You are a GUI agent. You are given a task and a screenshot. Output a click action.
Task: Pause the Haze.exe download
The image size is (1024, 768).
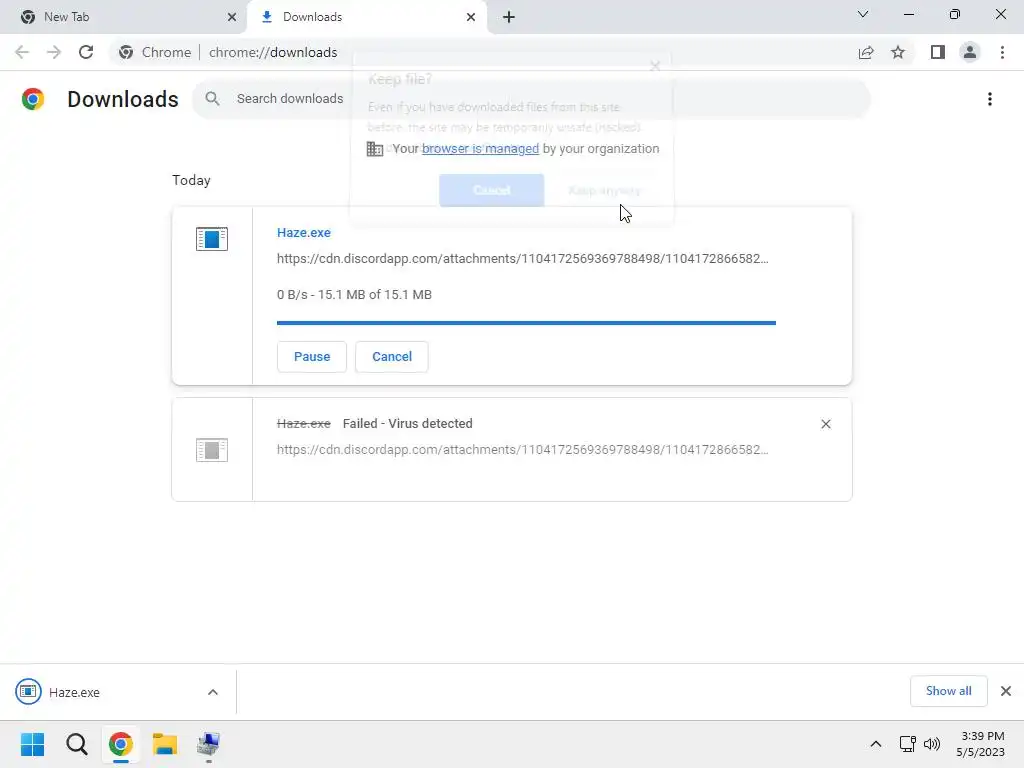click(312, 357)
